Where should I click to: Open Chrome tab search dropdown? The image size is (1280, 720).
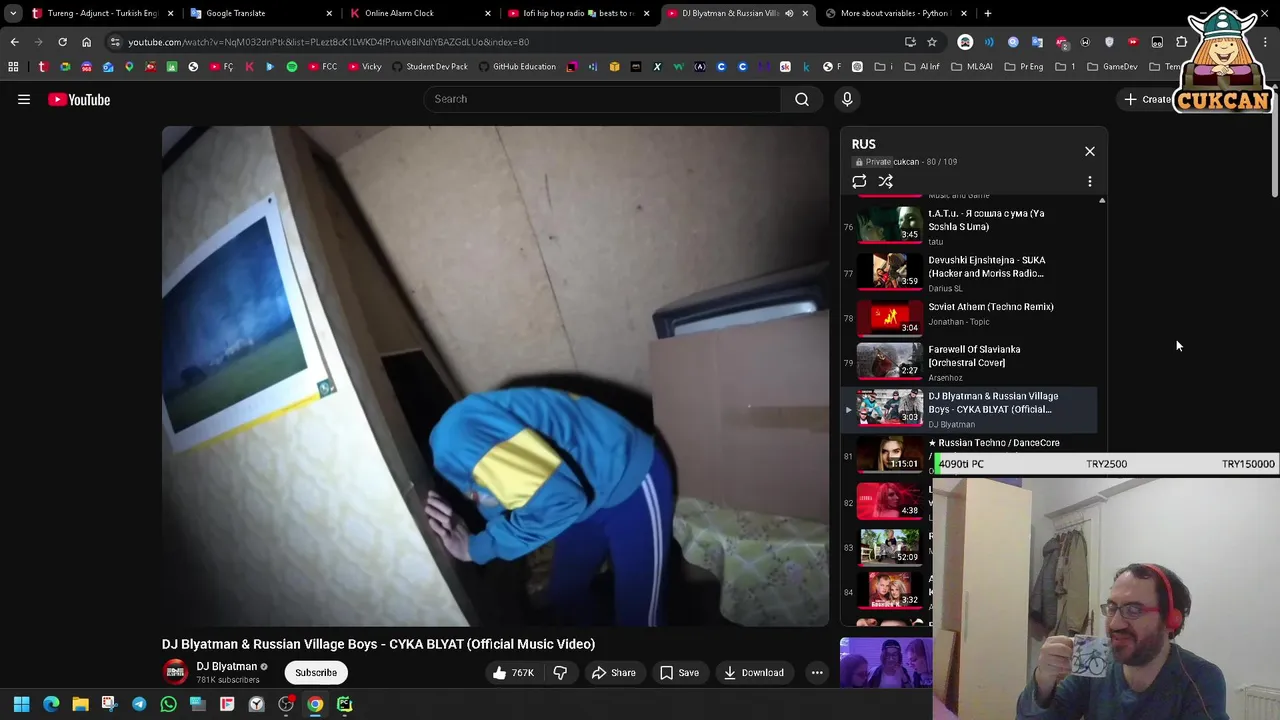tap(13, 13)
